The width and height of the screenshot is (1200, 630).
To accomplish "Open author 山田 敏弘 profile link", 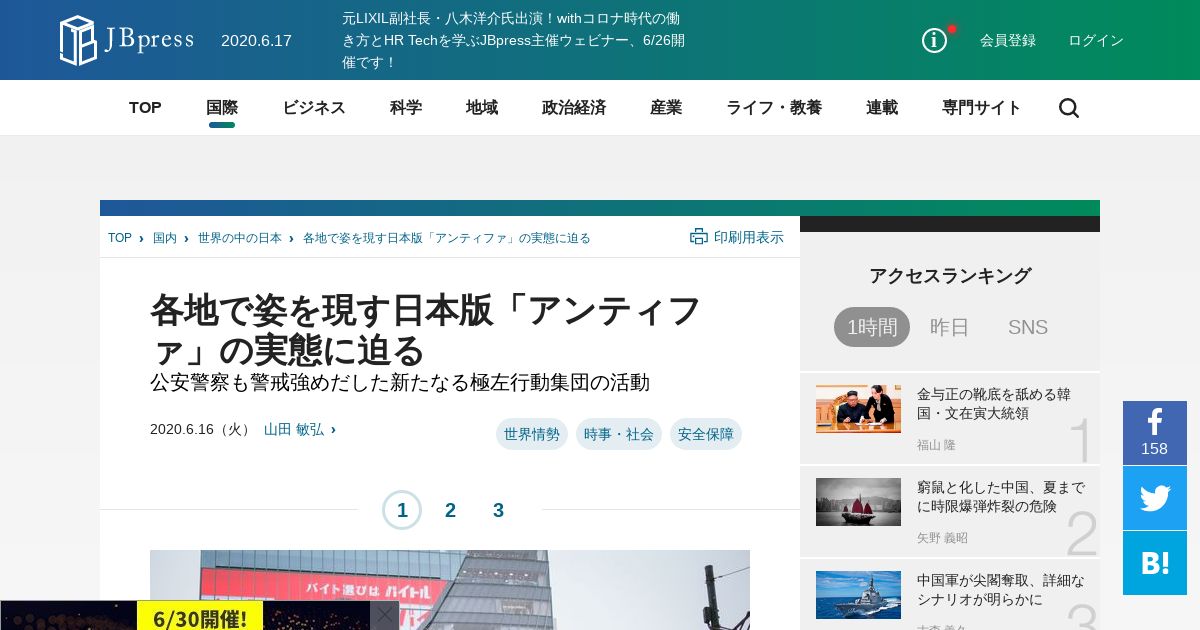I will (294, 429).
